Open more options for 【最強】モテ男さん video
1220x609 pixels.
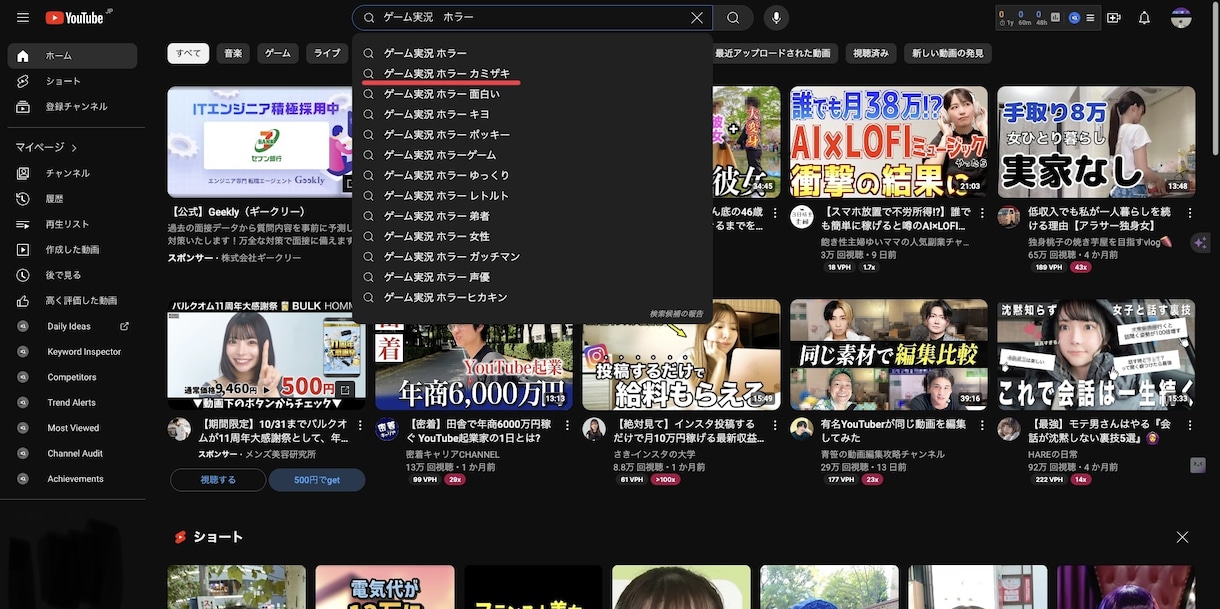pos(1191,426)
